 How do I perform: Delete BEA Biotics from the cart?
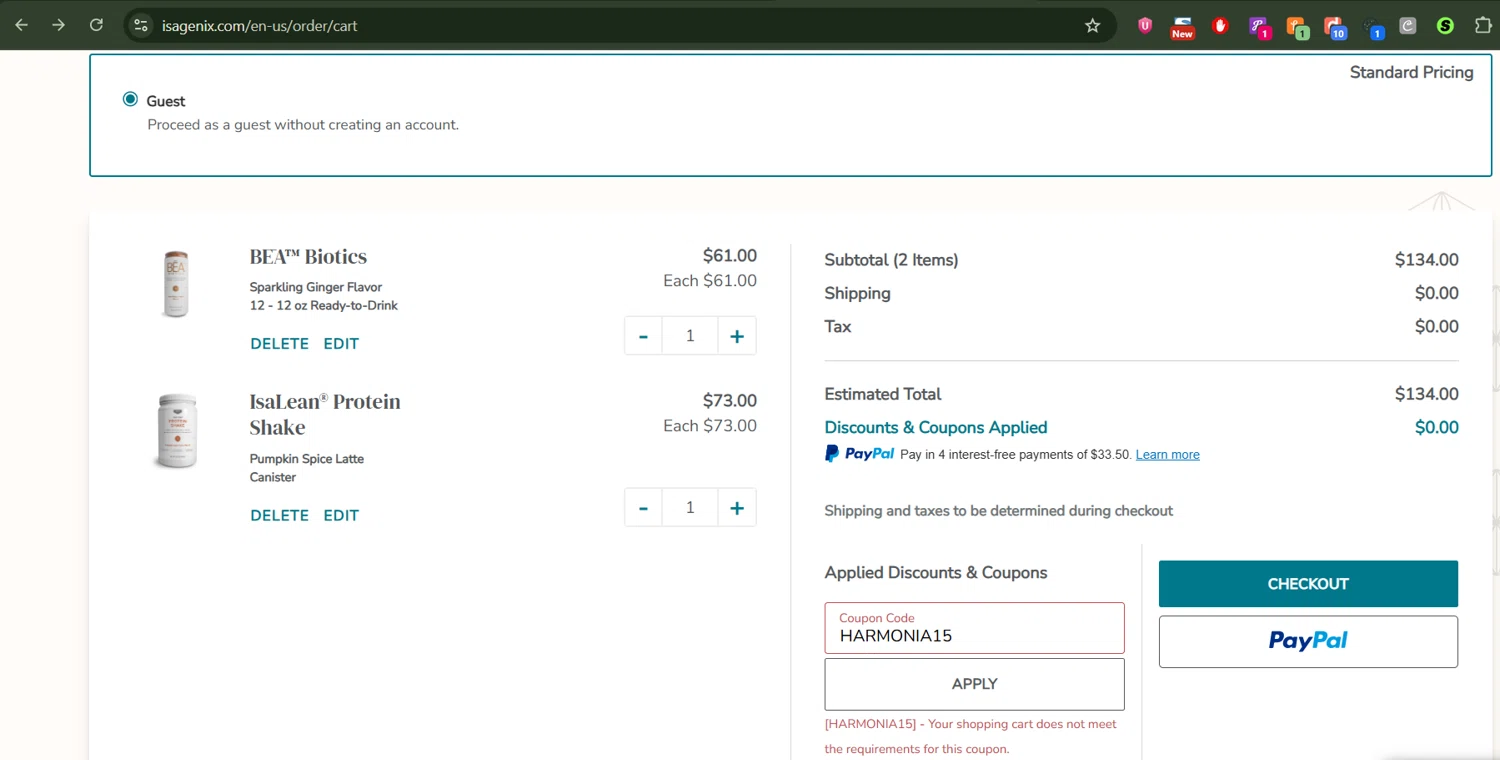(279, 344)
